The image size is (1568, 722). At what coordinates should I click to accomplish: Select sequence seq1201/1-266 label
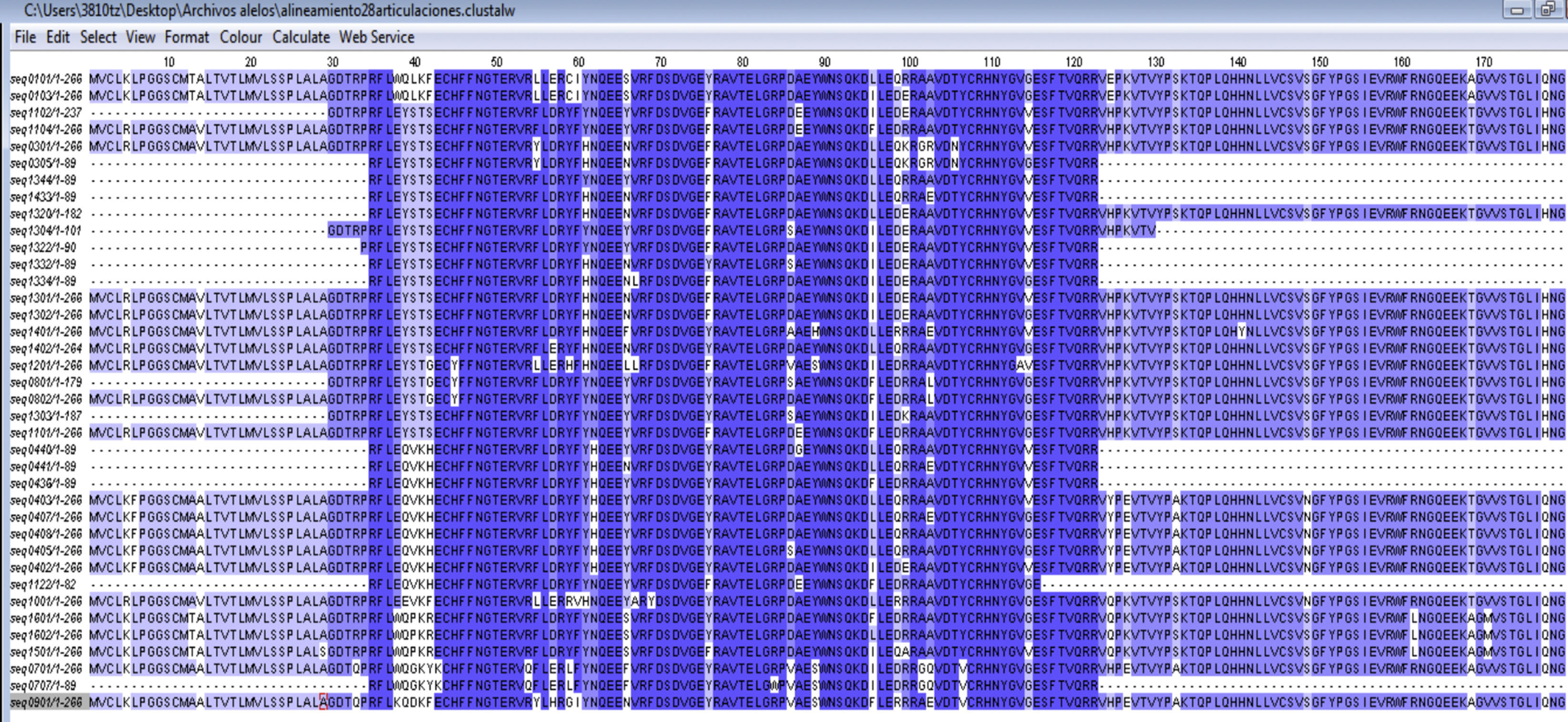click(x=46, y=366)
